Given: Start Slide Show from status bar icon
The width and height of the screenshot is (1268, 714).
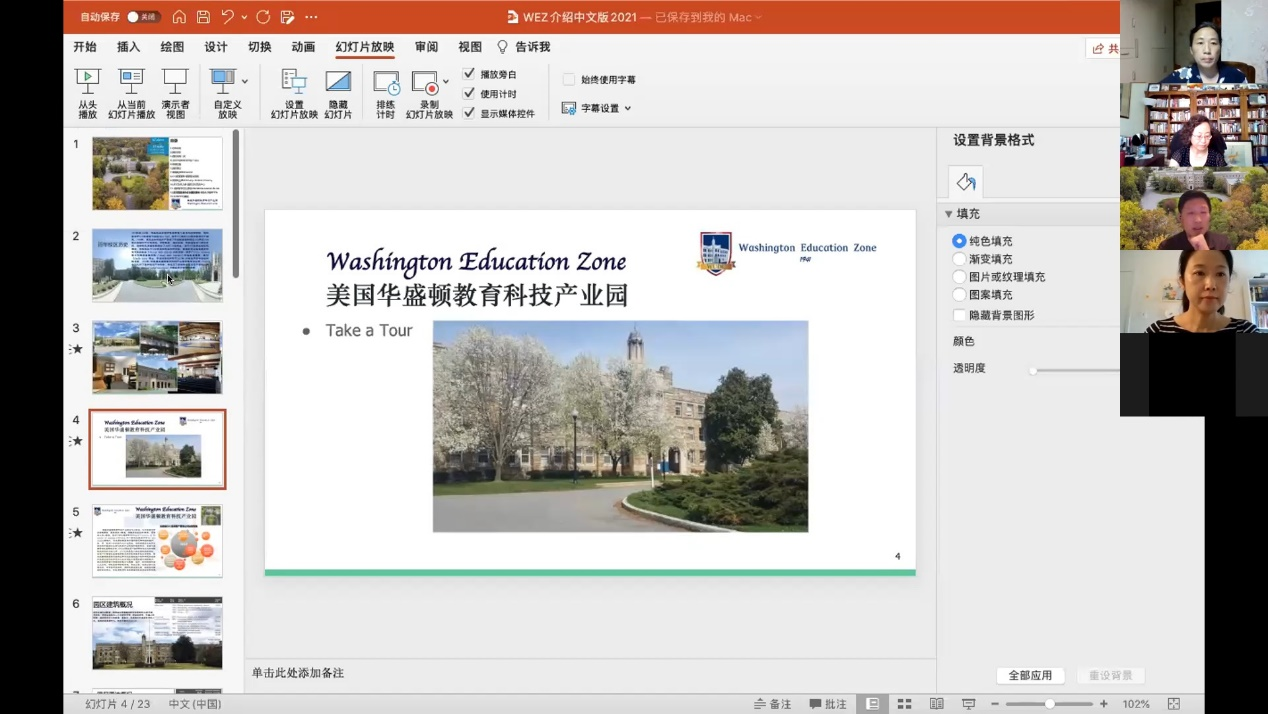Looking at the screenshot, I should tap(968, 704).
